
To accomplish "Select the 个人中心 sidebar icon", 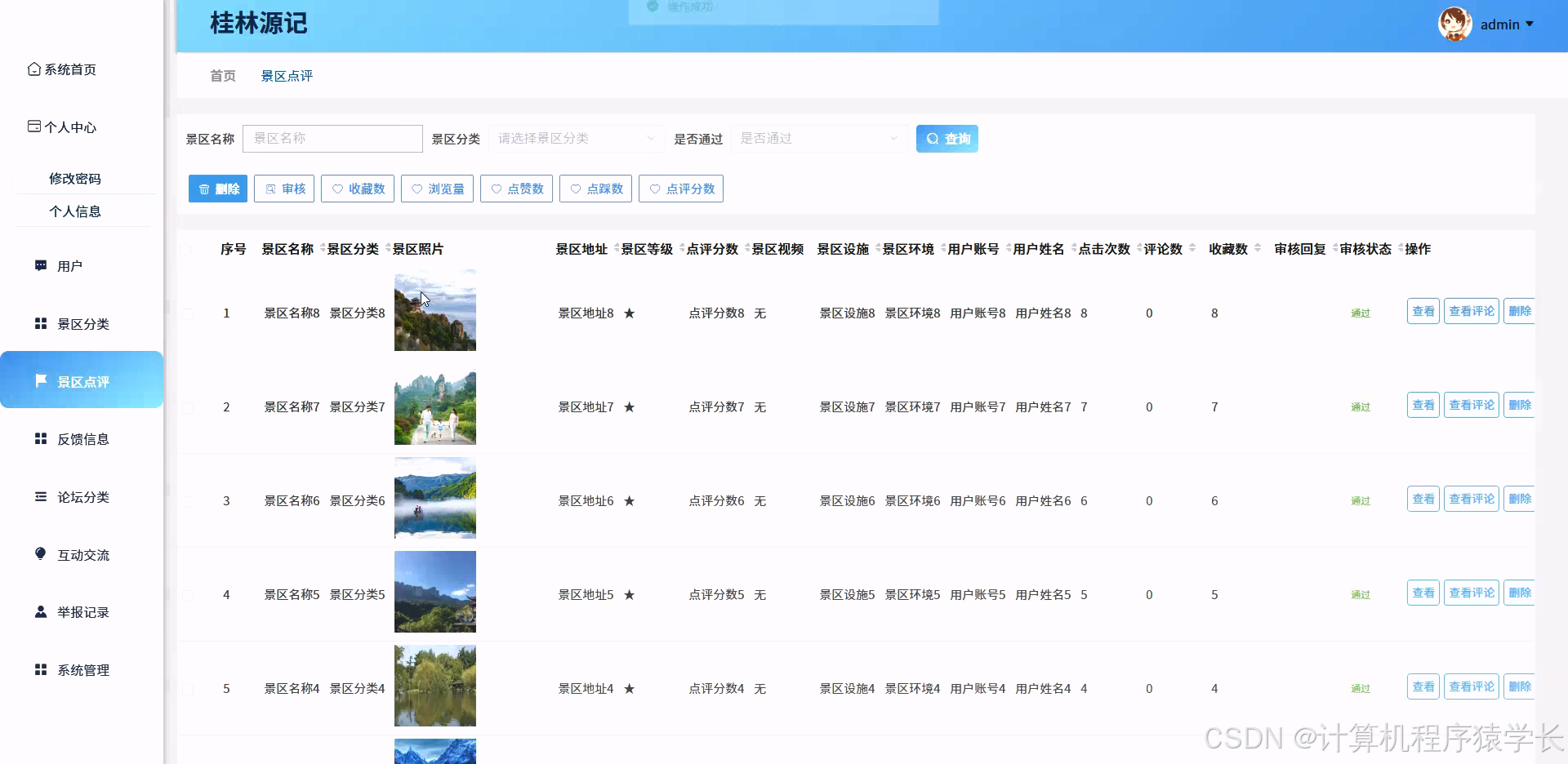I will 33,127.
